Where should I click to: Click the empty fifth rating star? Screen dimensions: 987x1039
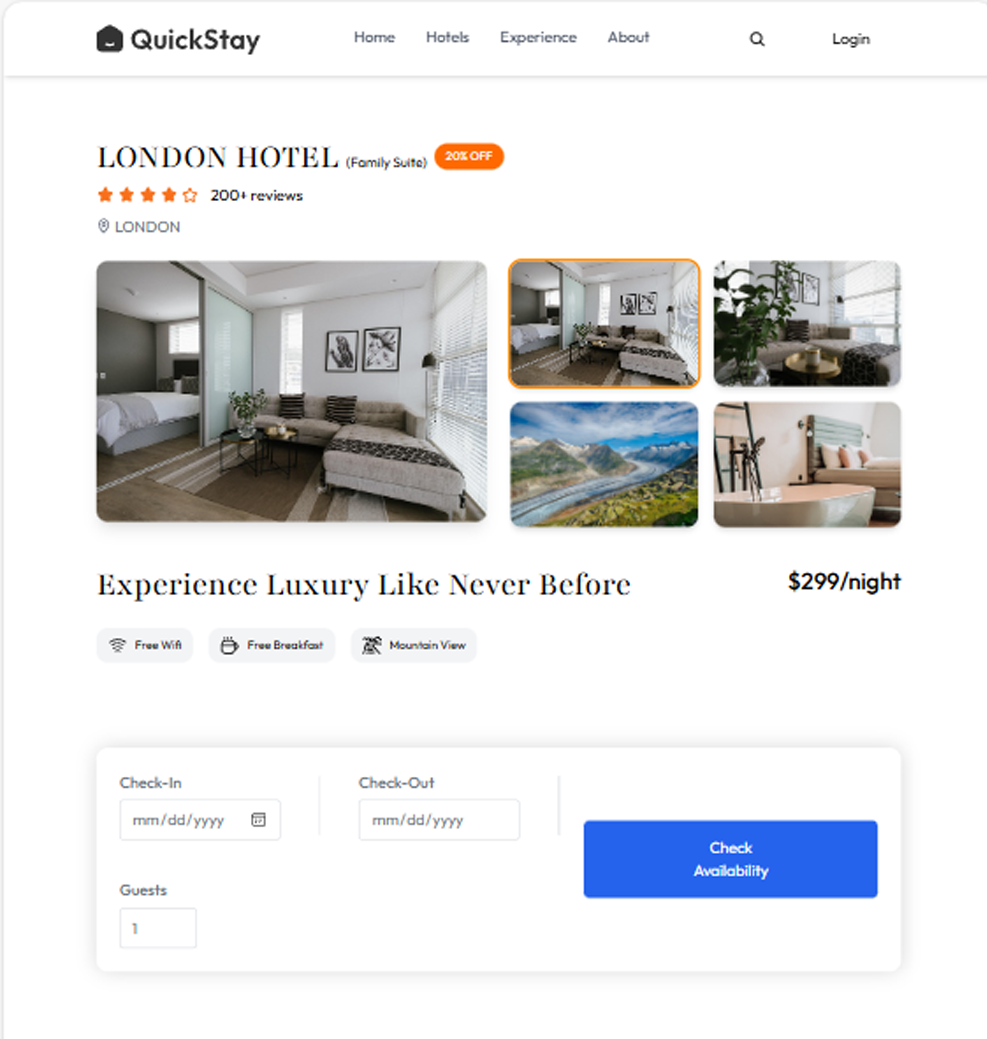click(x=190, y=195)
